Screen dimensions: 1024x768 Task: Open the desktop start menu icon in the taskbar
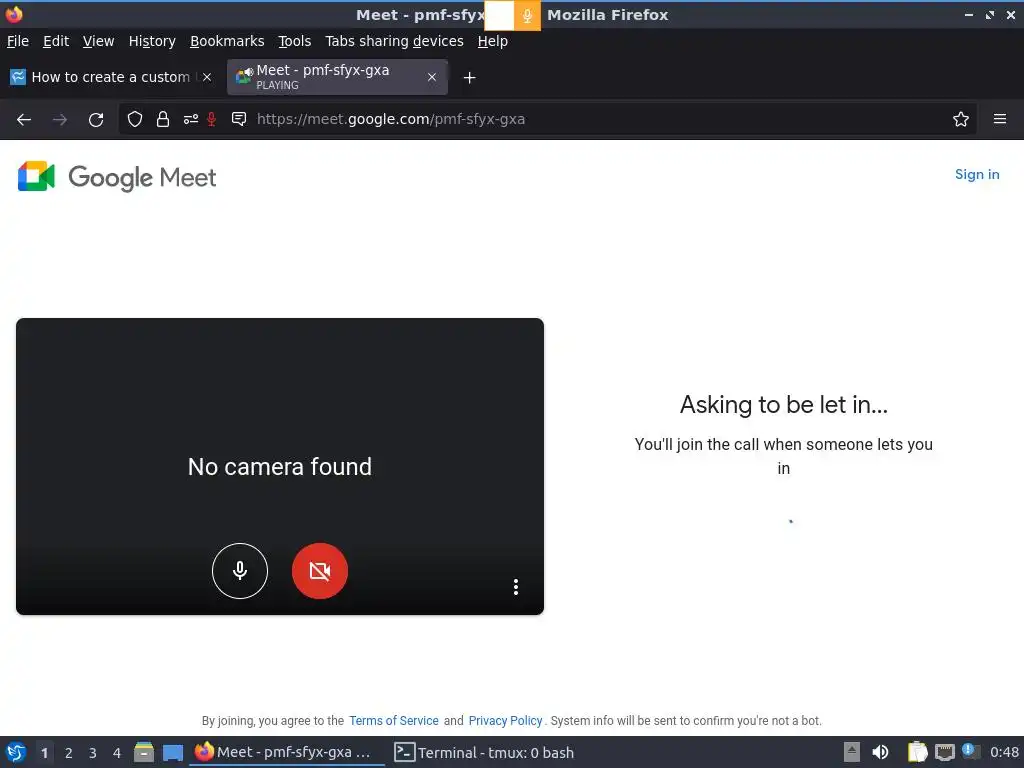(16, 752)
